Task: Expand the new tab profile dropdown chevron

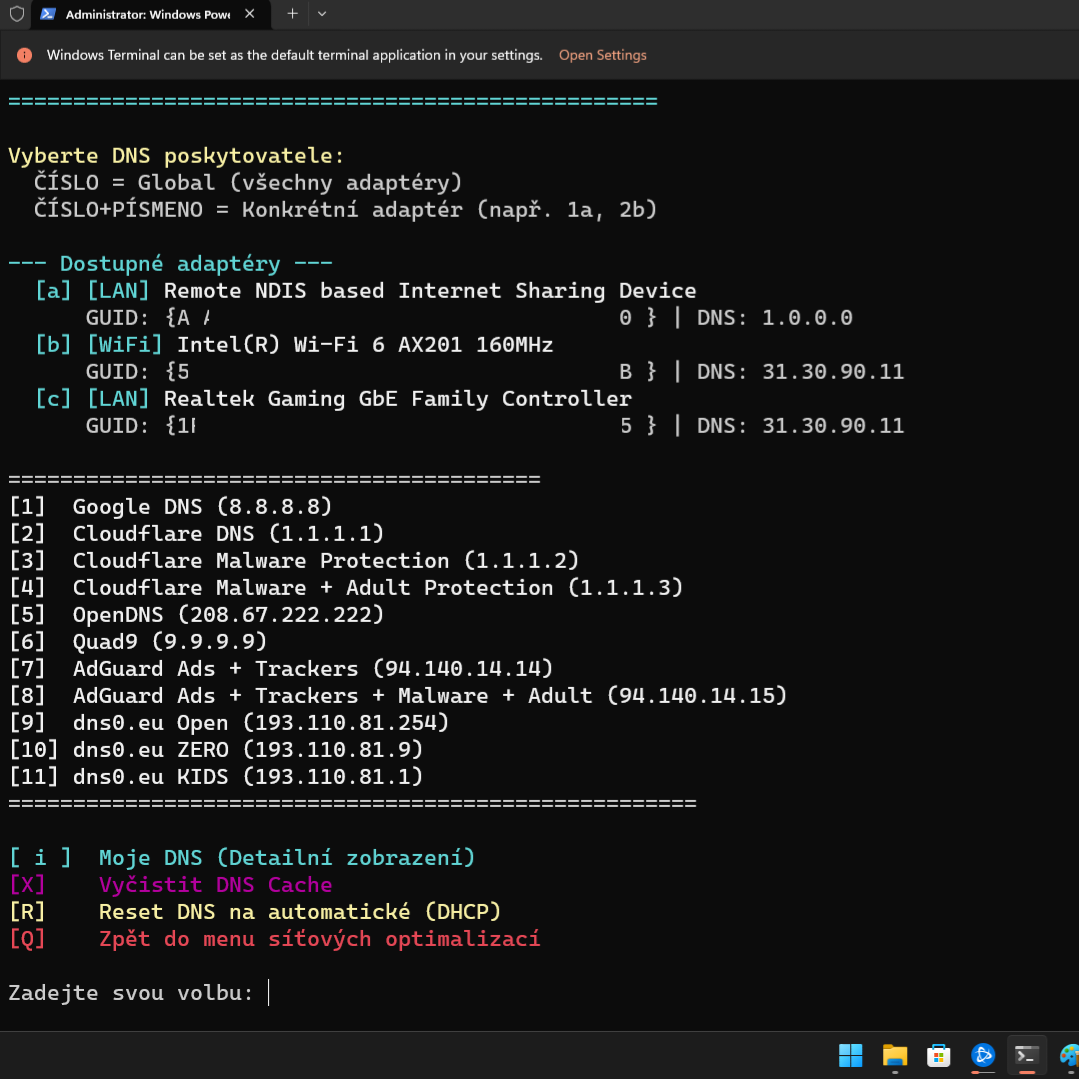Action: click(322, 14)
